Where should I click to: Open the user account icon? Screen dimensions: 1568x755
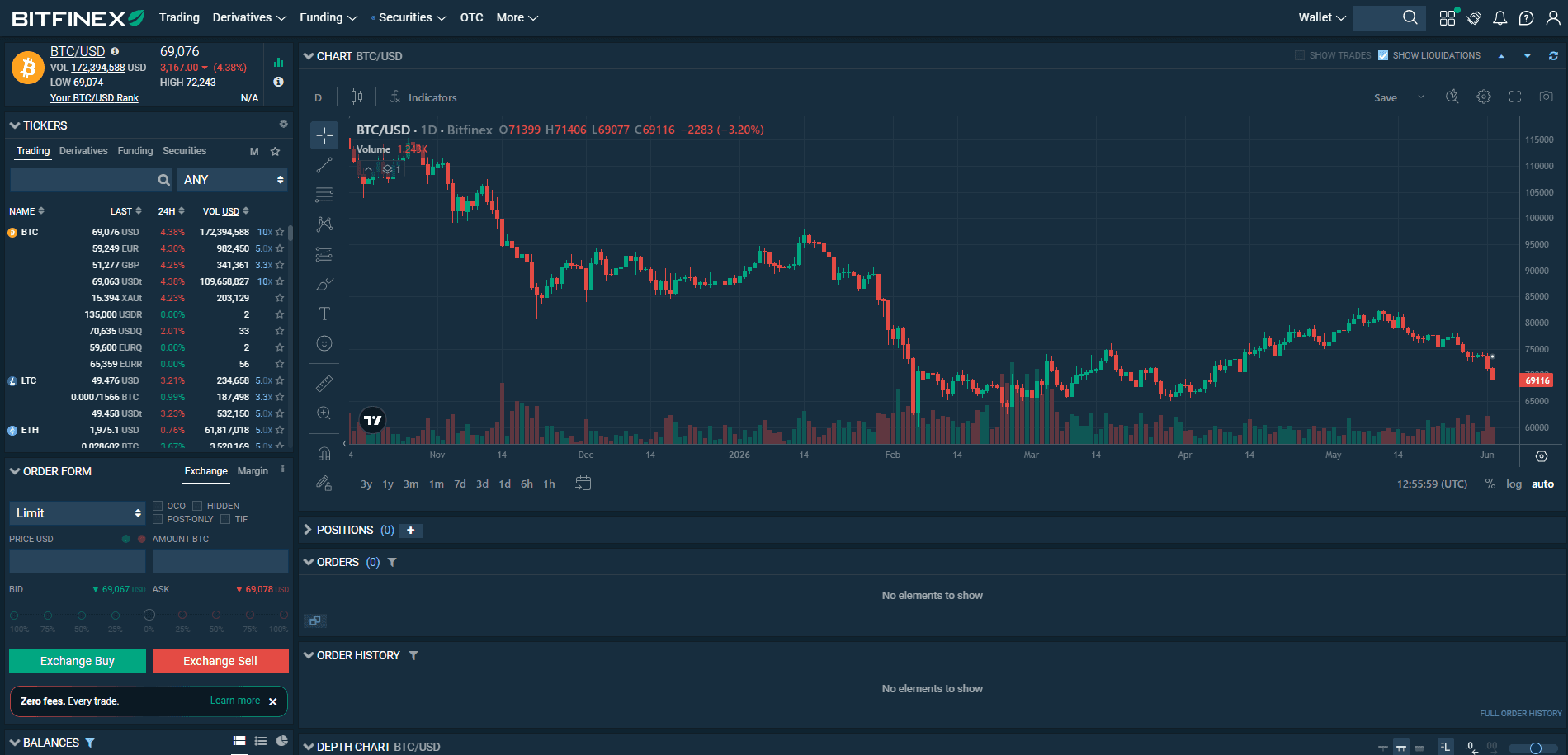1552,17
